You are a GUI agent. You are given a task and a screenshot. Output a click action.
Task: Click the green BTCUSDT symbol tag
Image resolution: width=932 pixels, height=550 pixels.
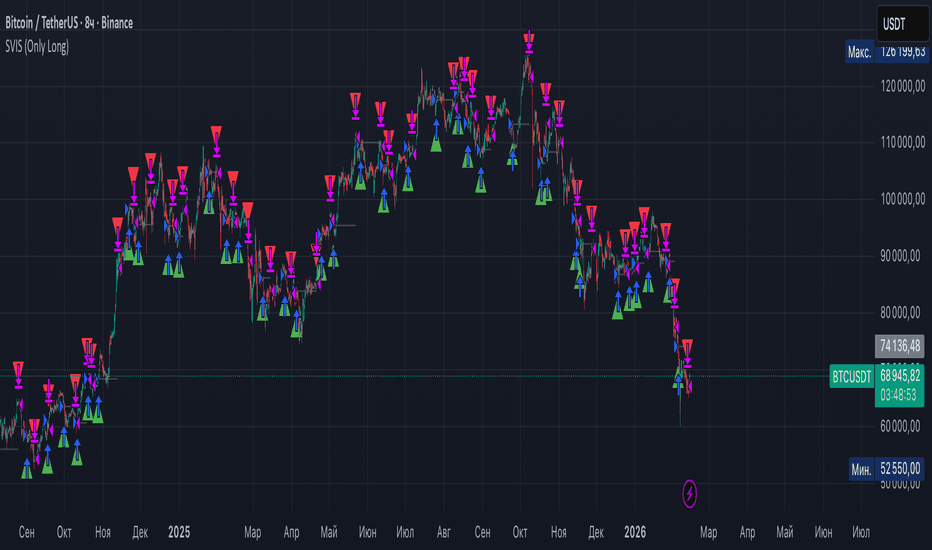tap(852, 377)
